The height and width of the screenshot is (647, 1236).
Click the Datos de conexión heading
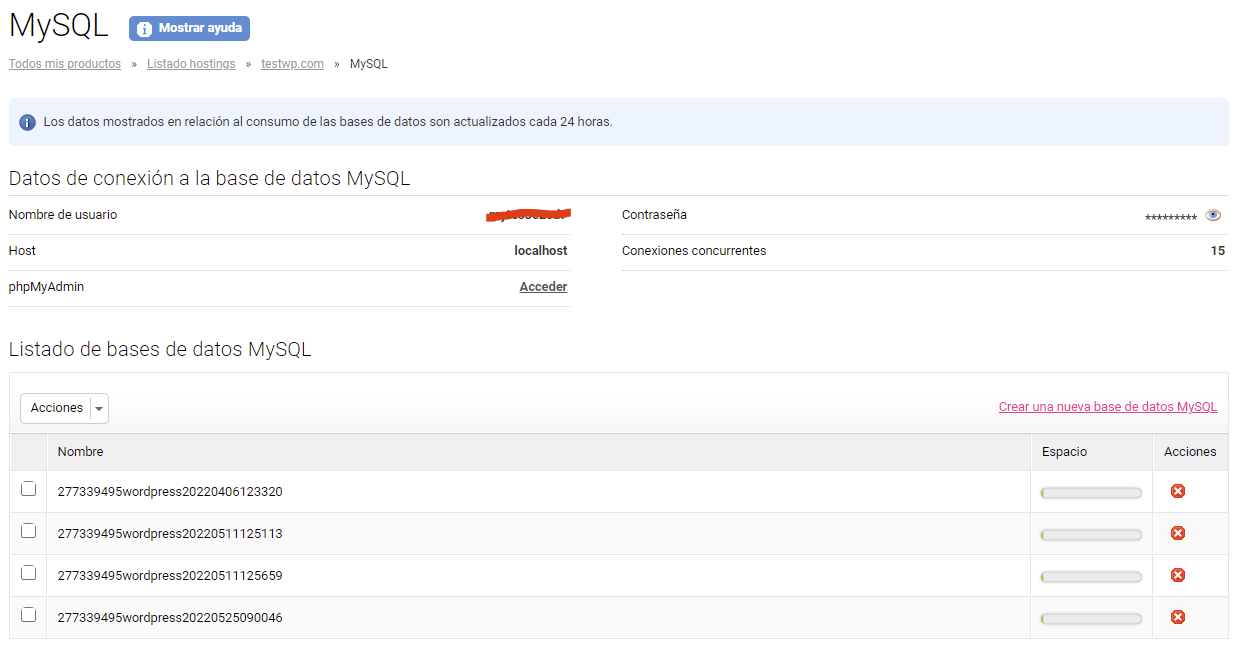[x=210, y=179]
